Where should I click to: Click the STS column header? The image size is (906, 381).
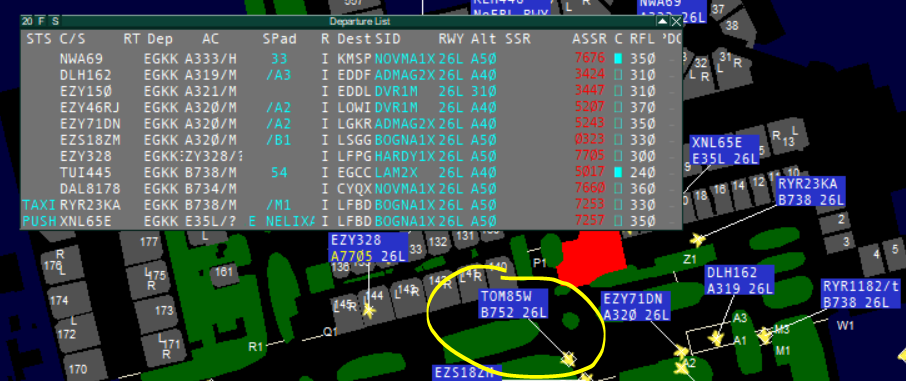click(38, 39)
